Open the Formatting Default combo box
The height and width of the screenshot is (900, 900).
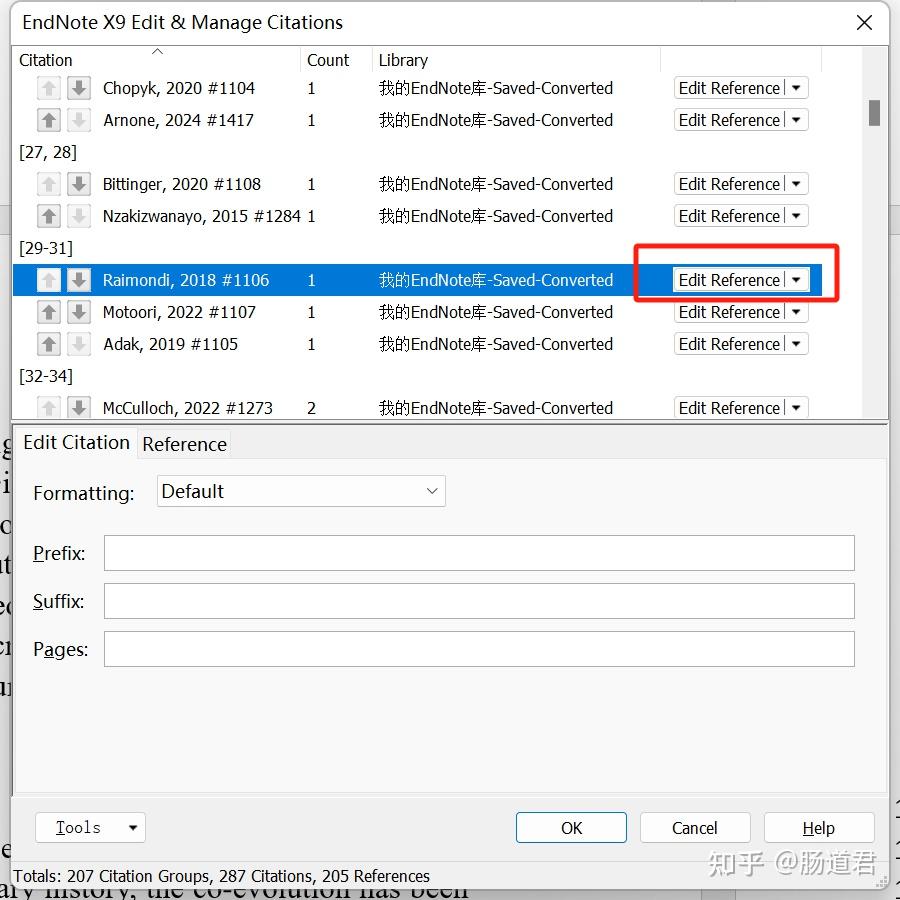(301, 491)
